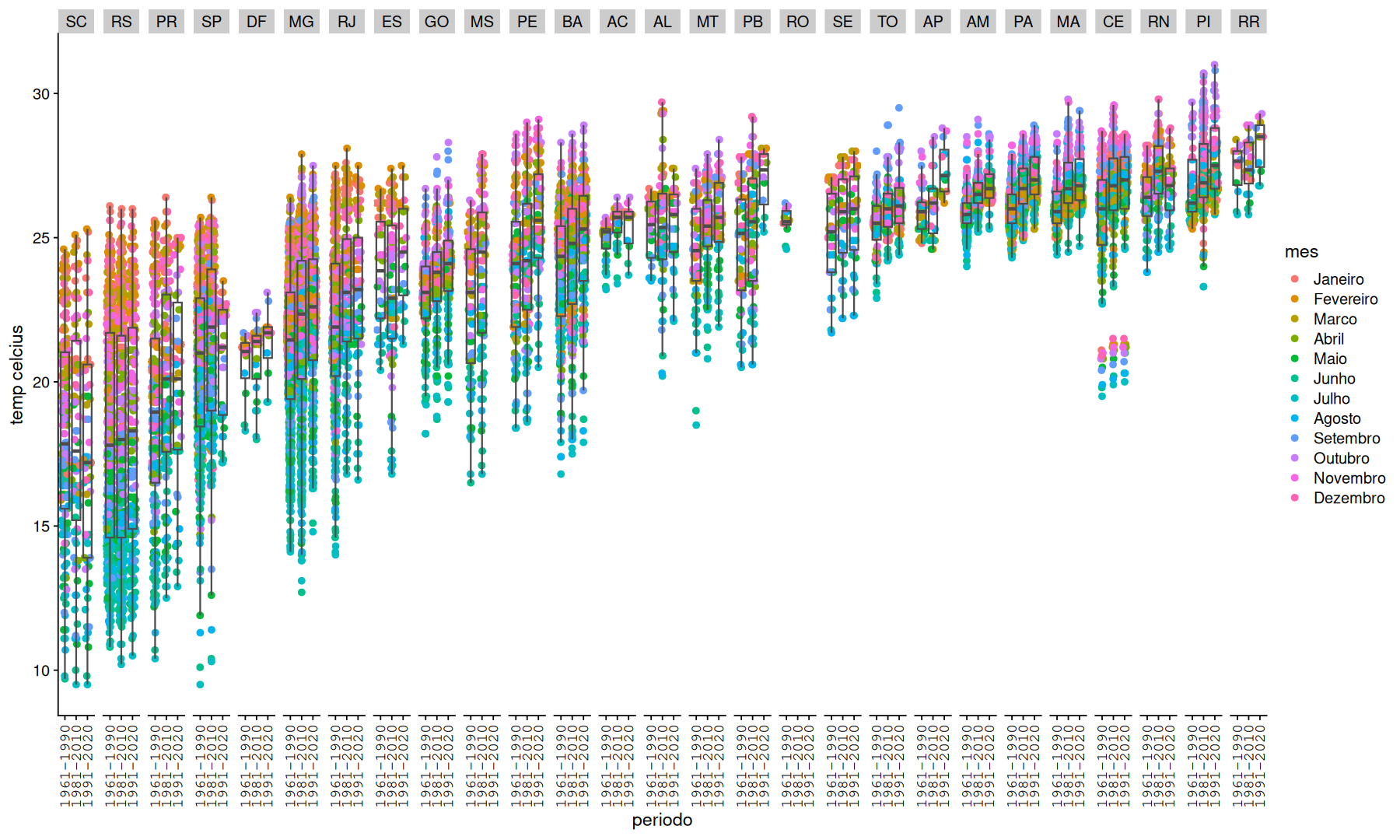Select the Fevereiro legend text label
The height and width of the screenshot is (840, 1400).
1346,299
